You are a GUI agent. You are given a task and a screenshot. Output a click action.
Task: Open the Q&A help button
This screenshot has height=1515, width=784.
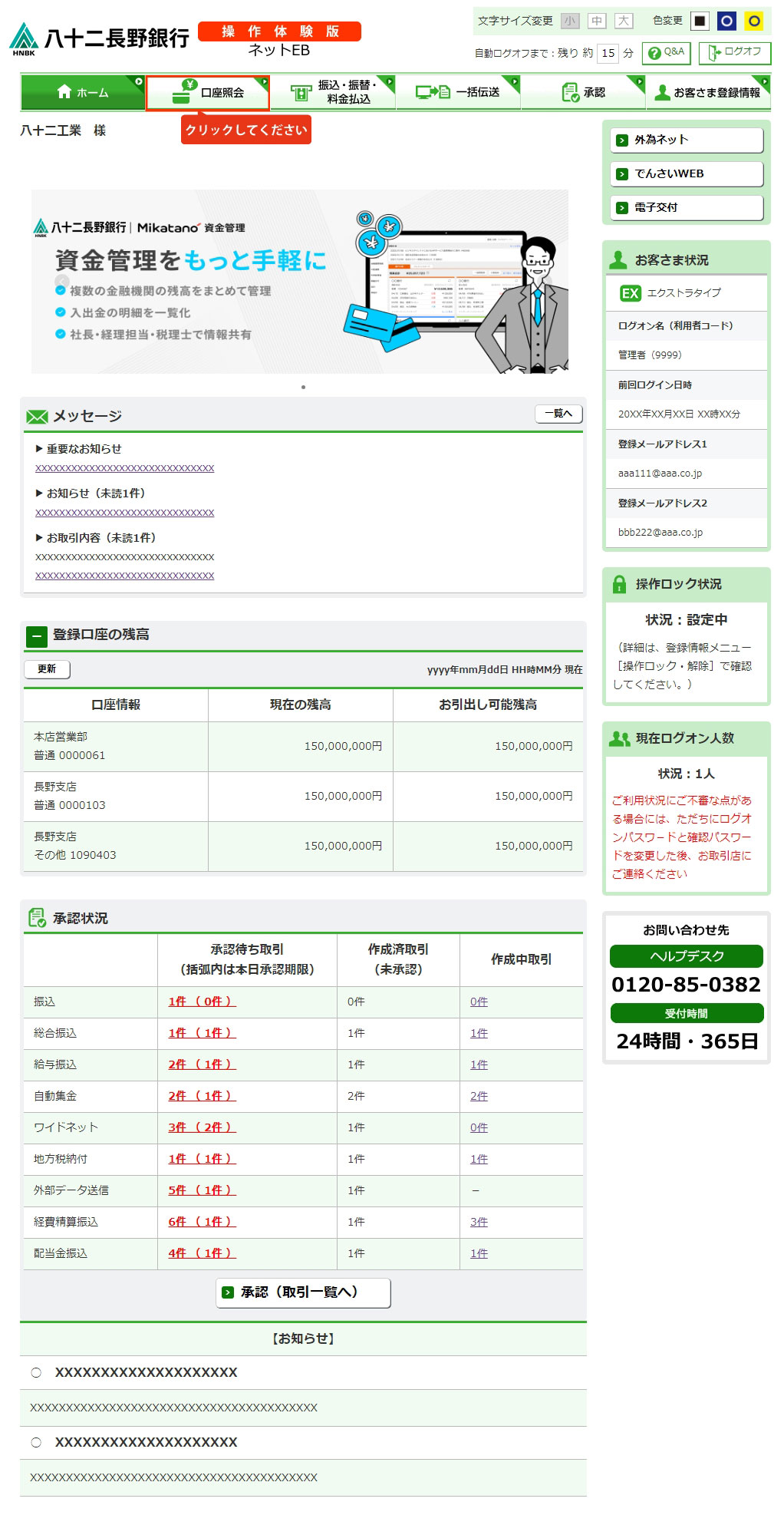[x=667, y=53]
